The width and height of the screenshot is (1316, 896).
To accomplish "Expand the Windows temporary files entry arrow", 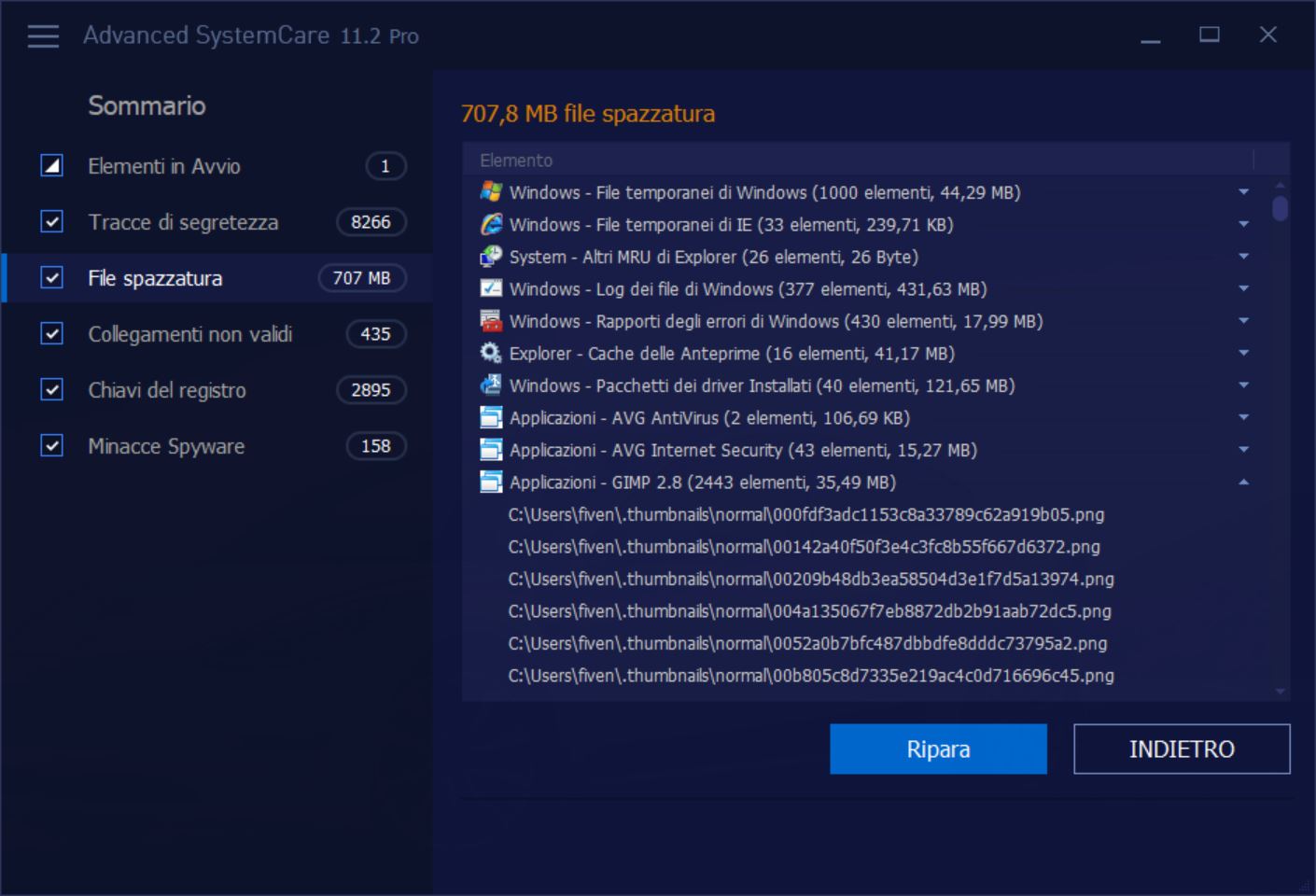I will click(1243, 192).
